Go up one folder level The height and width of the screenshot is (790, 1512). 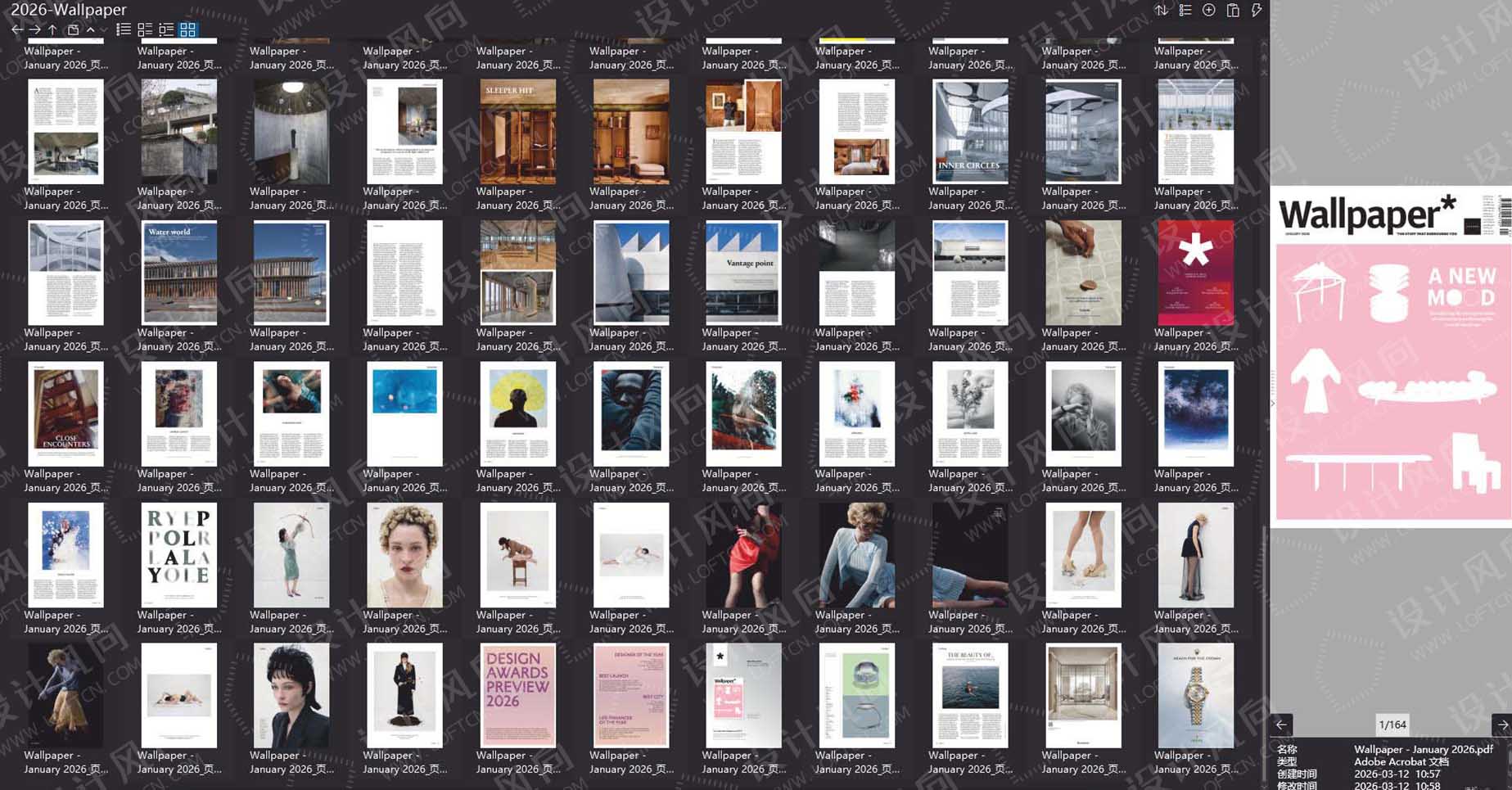(51, 29)
